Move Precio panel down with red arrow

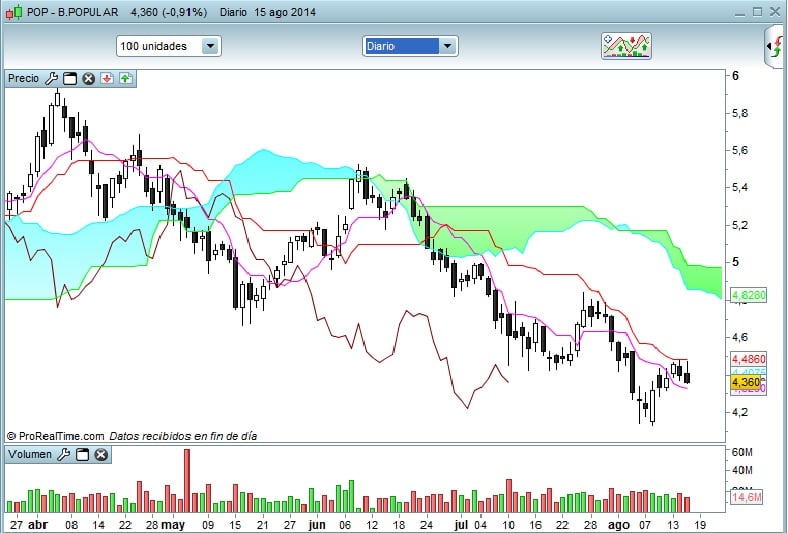107,78
